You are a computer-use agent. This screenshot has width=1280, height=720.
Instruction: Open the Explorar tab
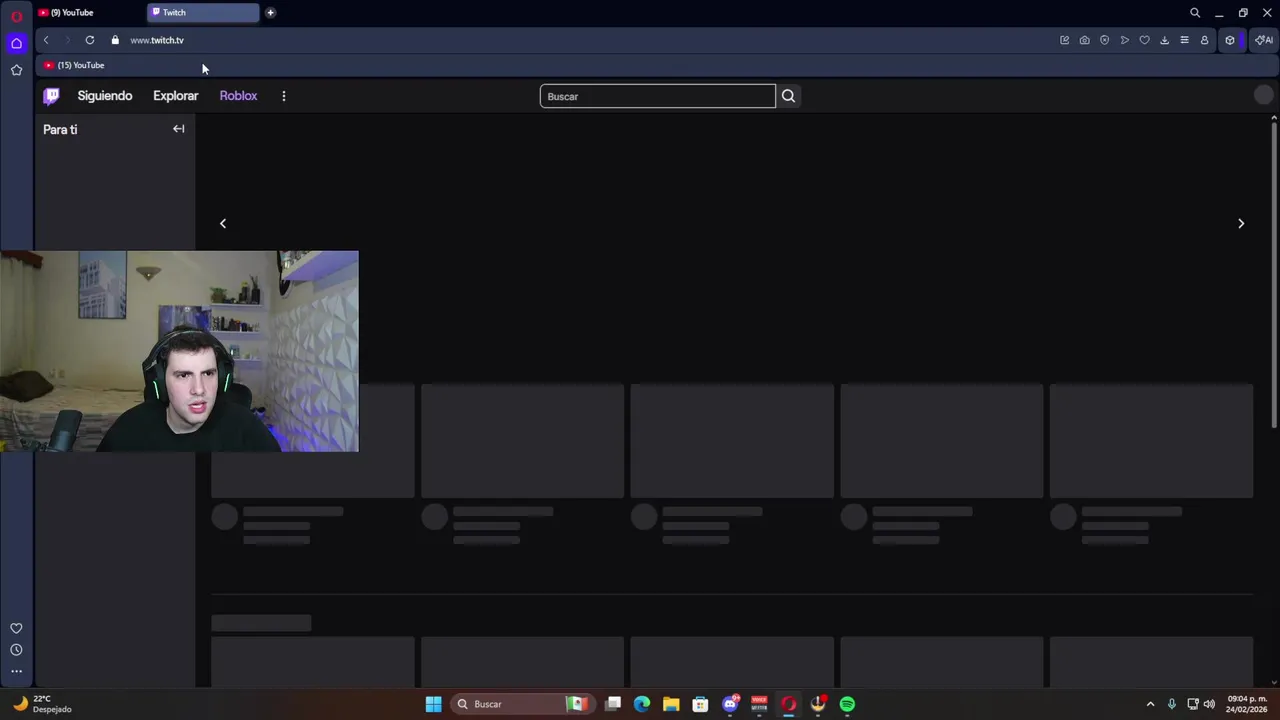click(176, 96)
